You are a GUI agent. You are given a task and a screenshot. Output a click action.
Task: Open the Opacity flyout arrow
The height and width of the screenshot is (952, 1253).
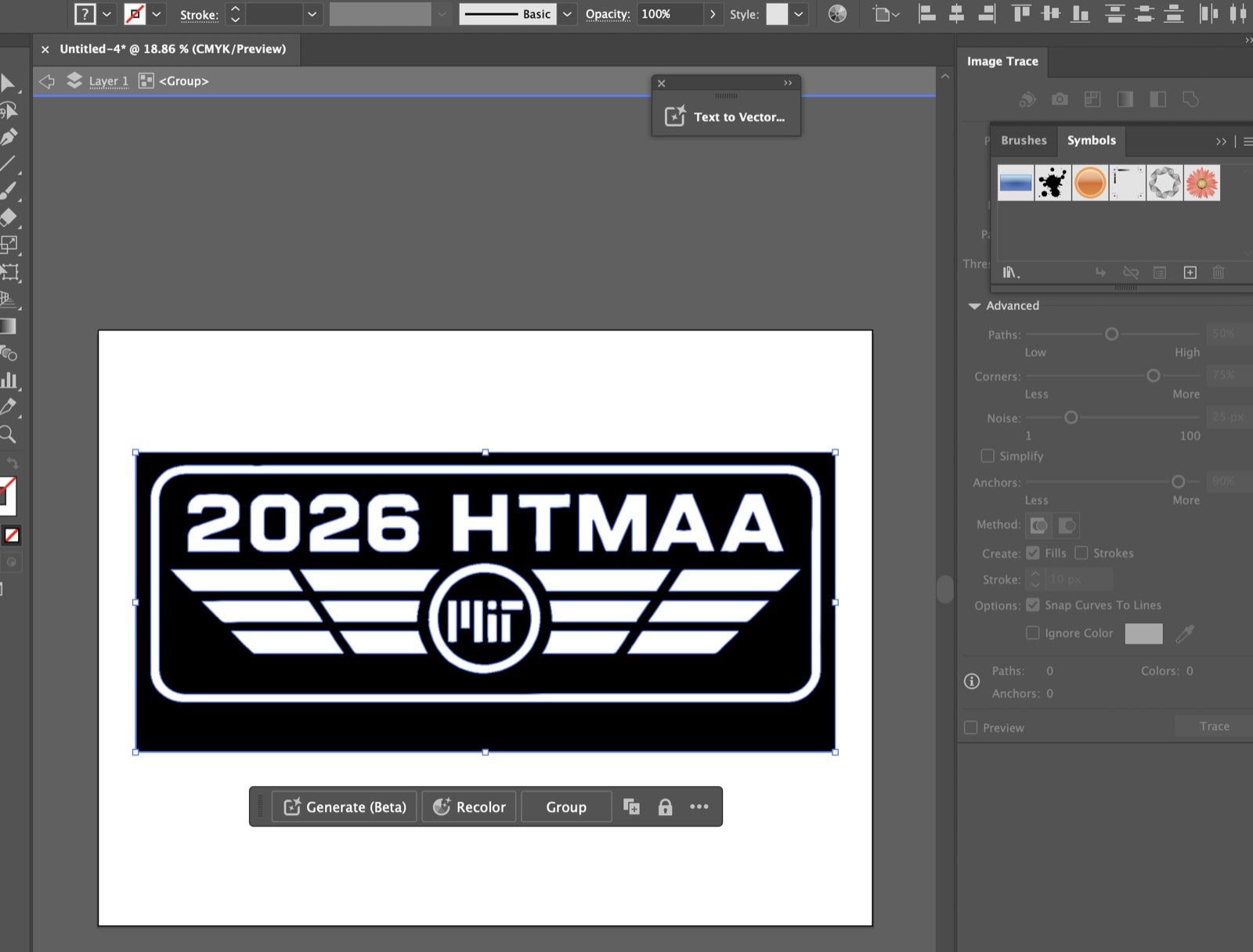tap(713, 14)
